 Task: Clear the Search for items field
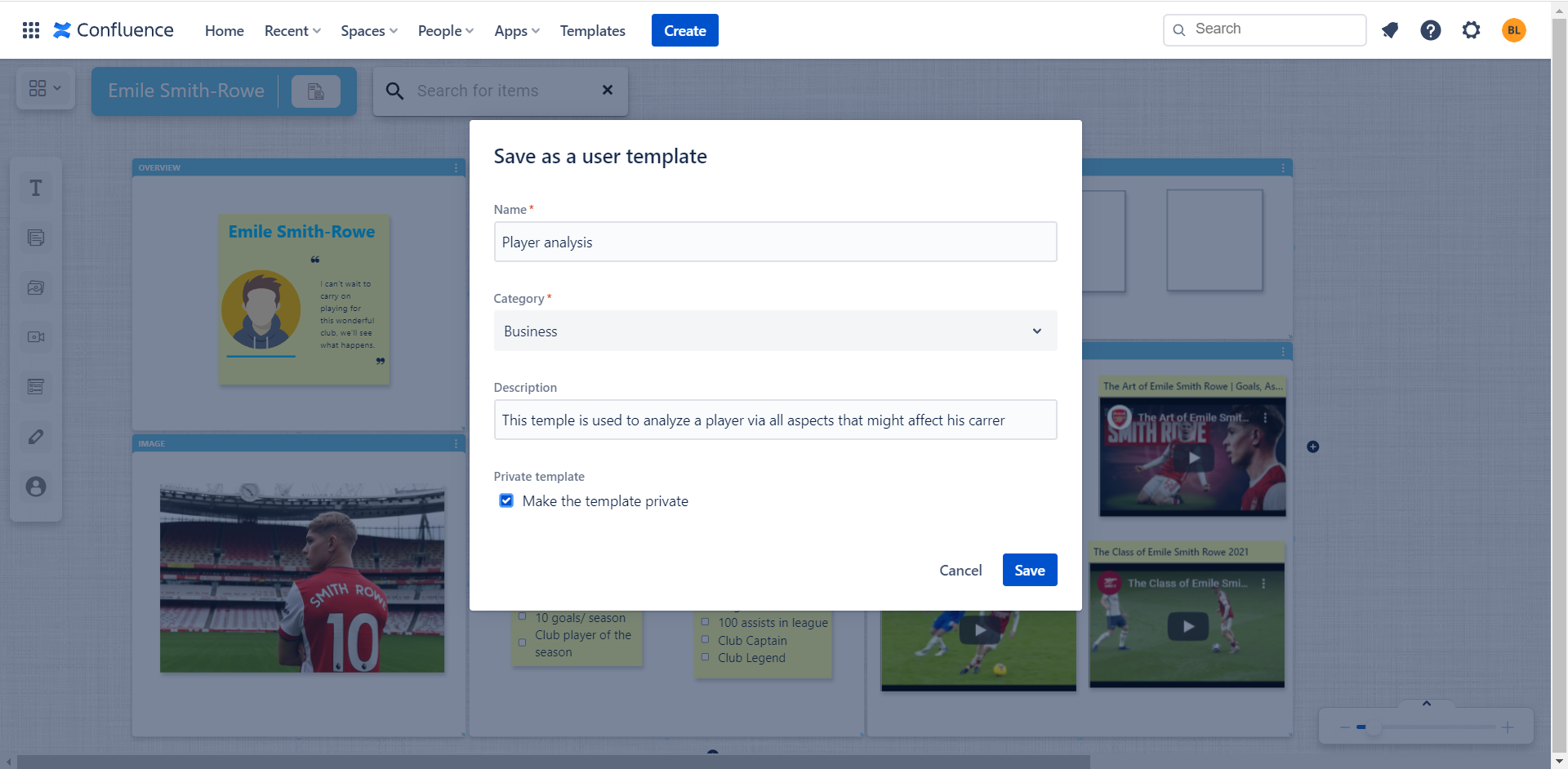[x=607, y=91]
